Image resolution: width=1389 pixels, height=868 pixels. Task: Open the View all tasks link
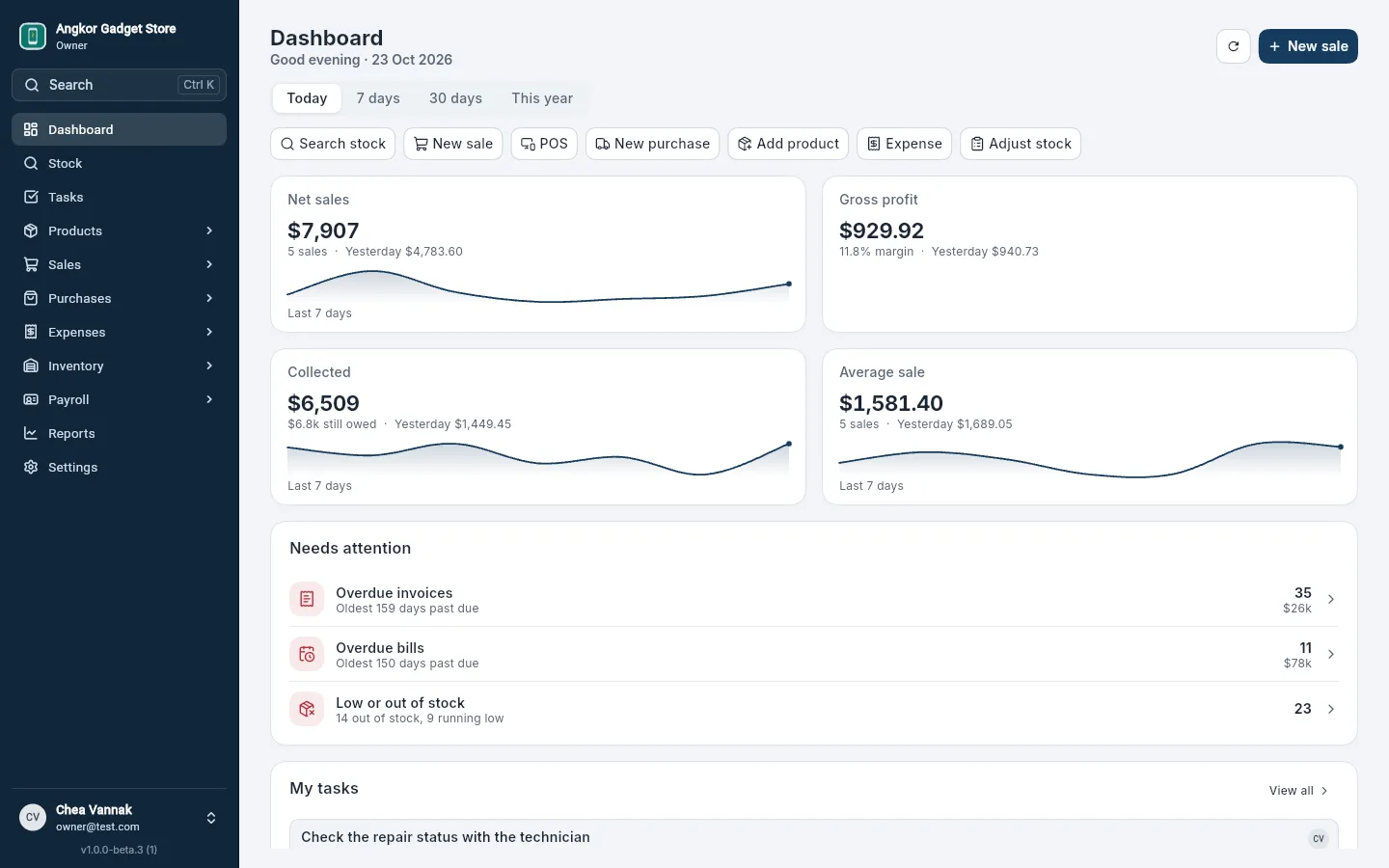tap(1298, 791)
